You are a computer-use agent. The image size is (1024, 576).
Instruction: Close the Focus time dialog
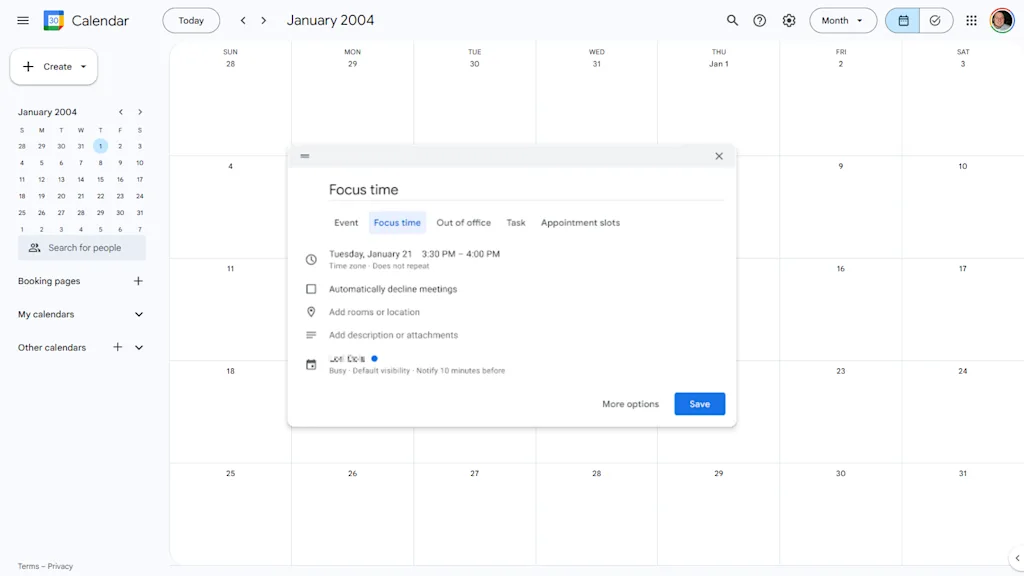(718, 156)
